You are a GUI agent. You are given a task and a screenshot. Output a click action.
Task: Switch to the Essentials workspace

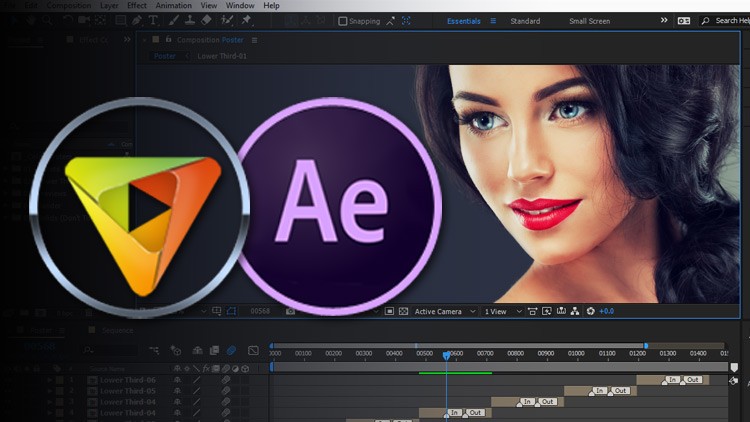[463, 21]
